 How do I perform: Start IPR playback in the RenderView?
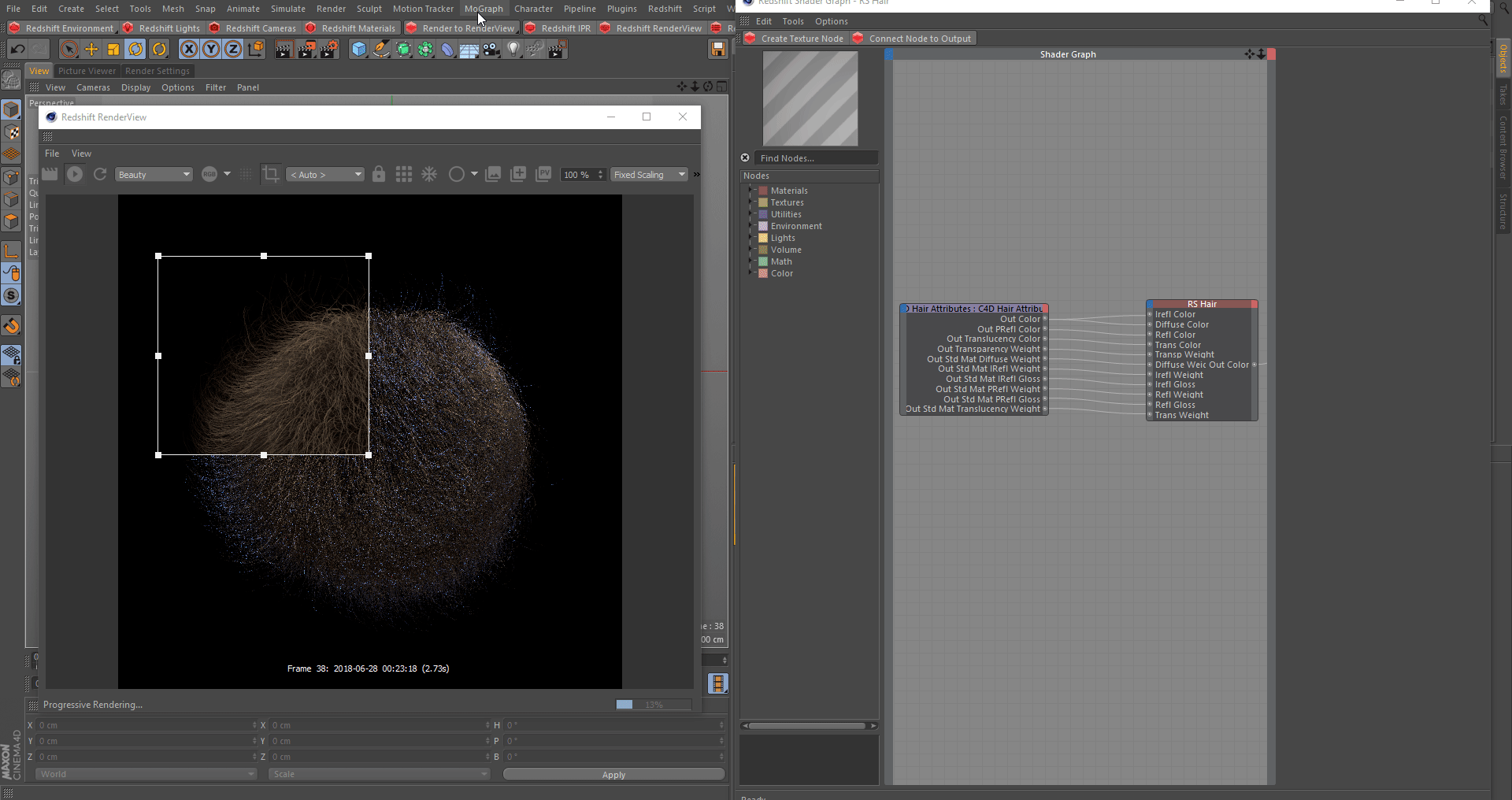click(75, 174)
